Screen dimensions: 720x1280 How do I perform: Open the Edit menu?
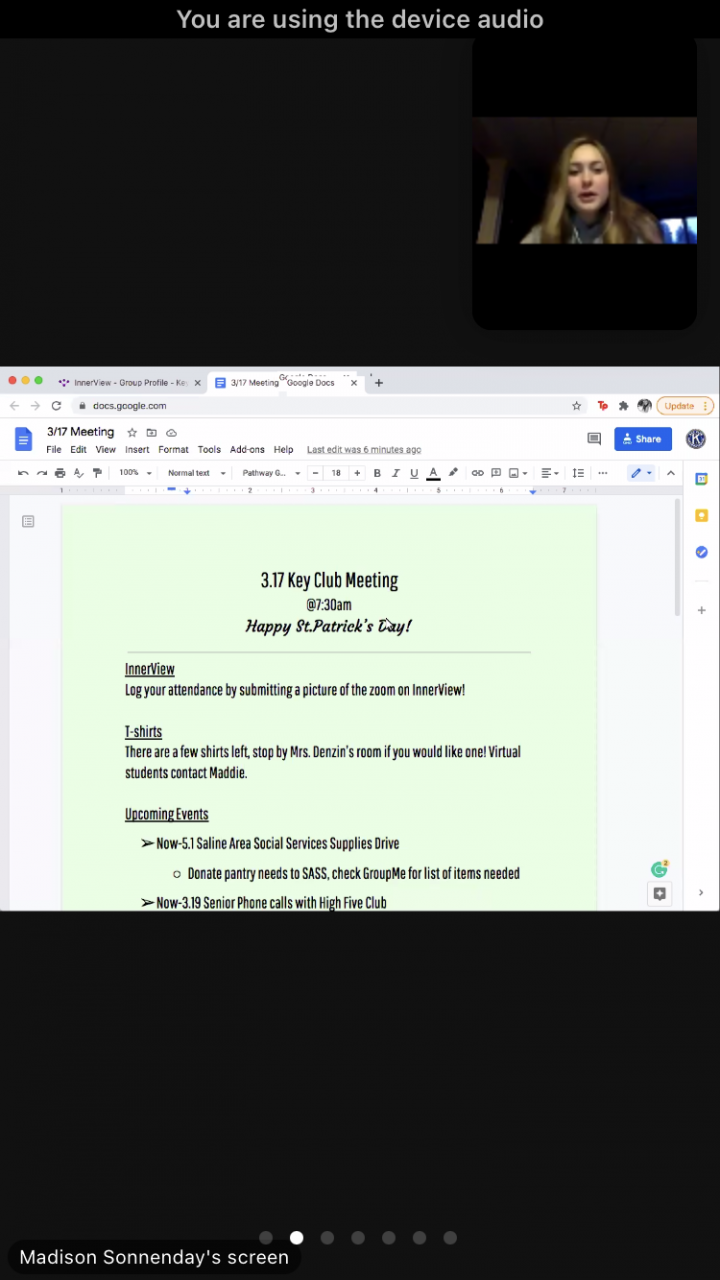point(78,450)
